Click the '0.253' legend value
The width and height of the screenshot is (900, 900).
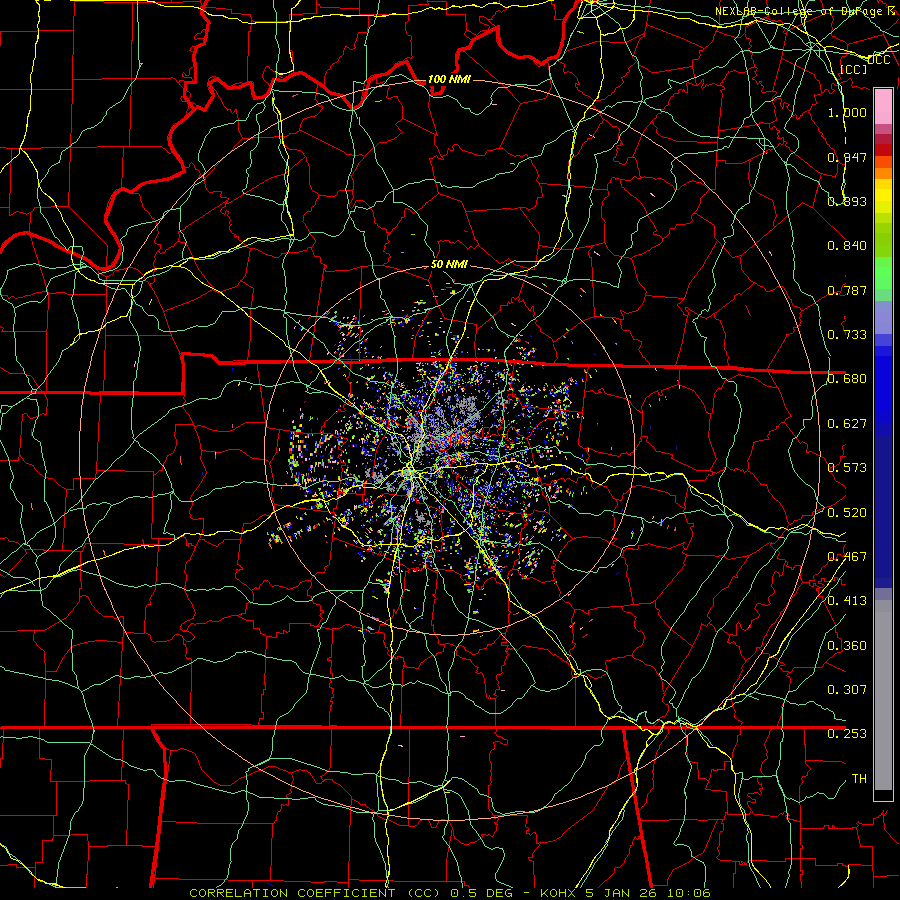(847, 734)
